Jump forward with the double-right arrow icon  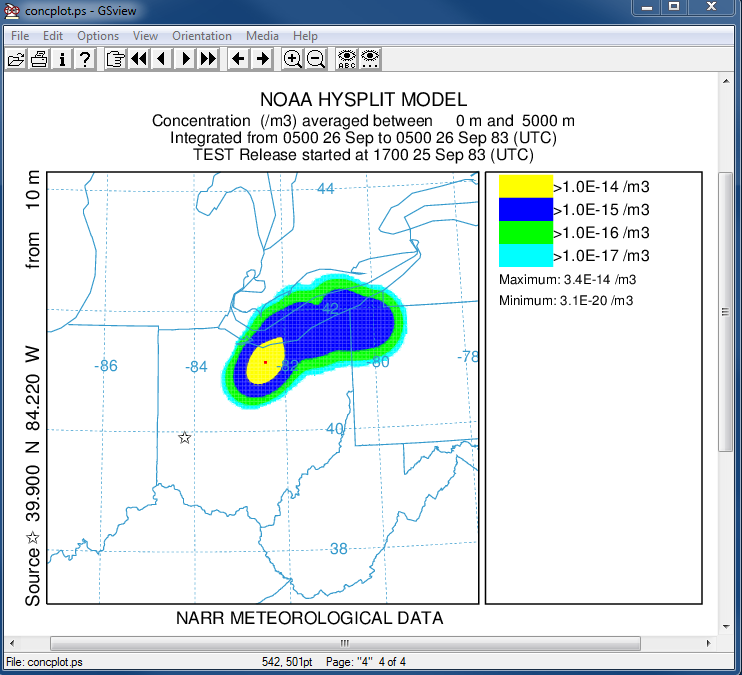tap(208, 59)
